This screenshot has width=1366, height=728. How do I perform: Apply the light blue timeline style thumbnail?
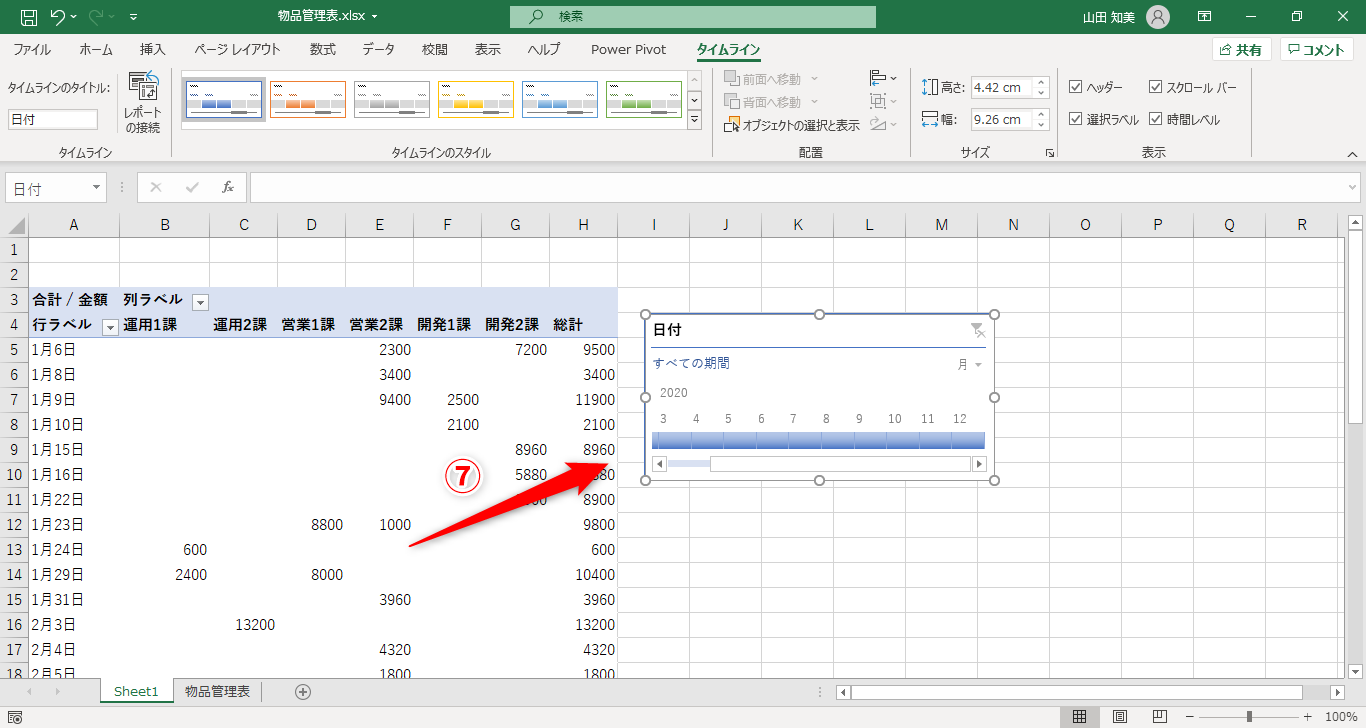coord(560,100)
